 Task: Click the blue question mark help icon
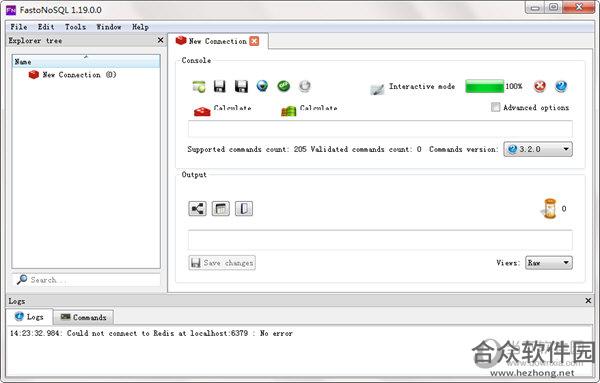coord(561,86)
